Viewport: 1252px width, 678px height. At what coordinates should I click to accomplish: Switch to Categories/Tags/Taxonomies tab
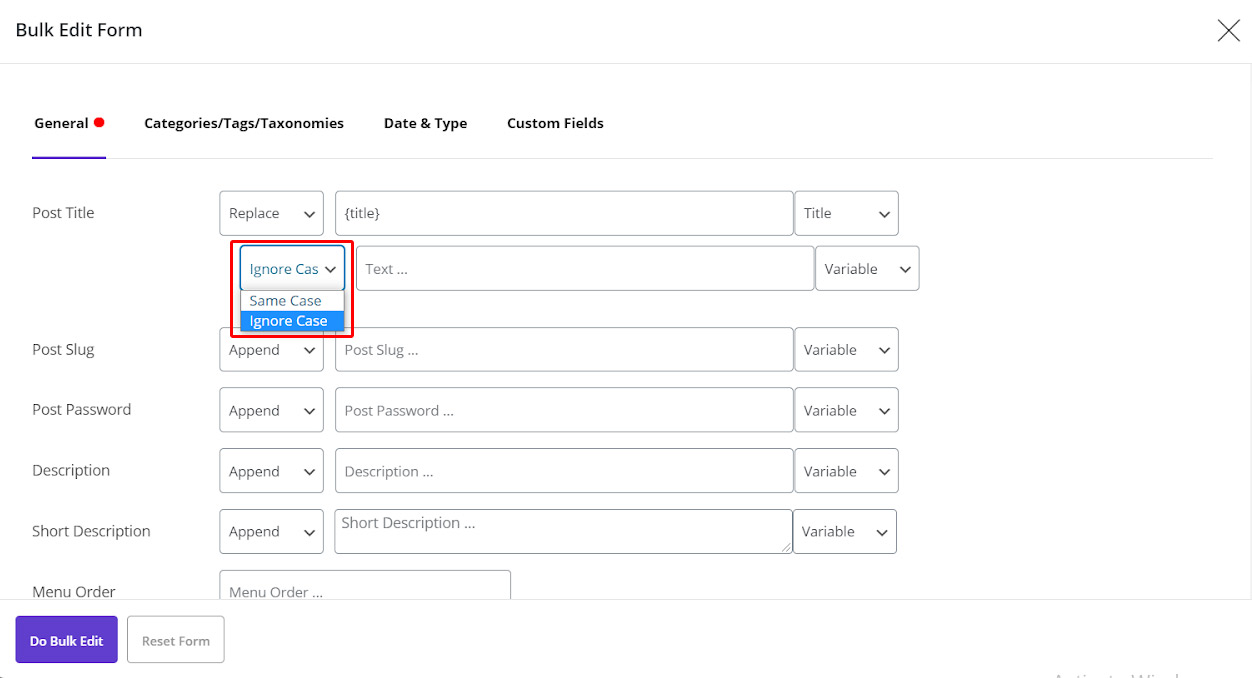point(244,123)
